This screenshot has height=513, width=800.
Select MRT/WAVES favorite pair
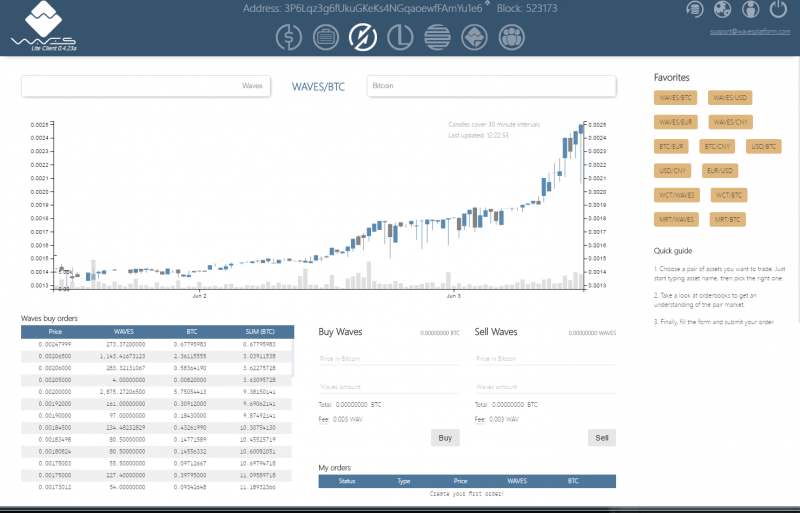tap(676, 219)
